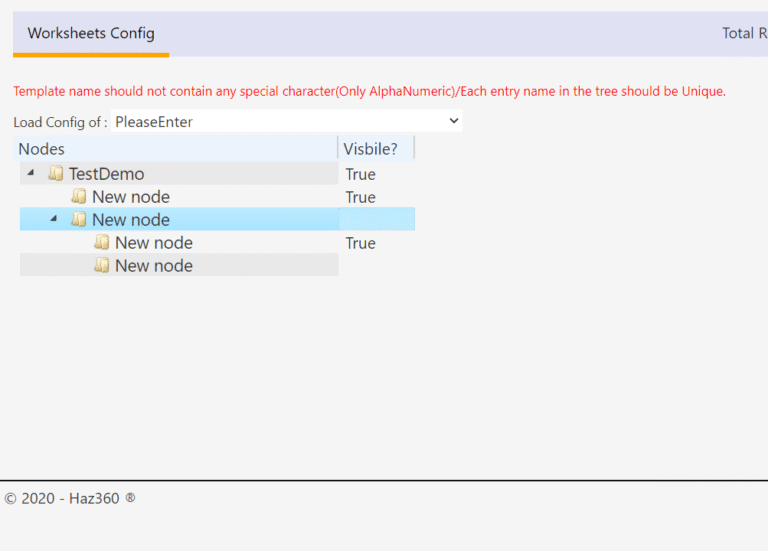Collapse the highlighted New node's children
The height and width of the screenshot is (551, 768).
54,220
